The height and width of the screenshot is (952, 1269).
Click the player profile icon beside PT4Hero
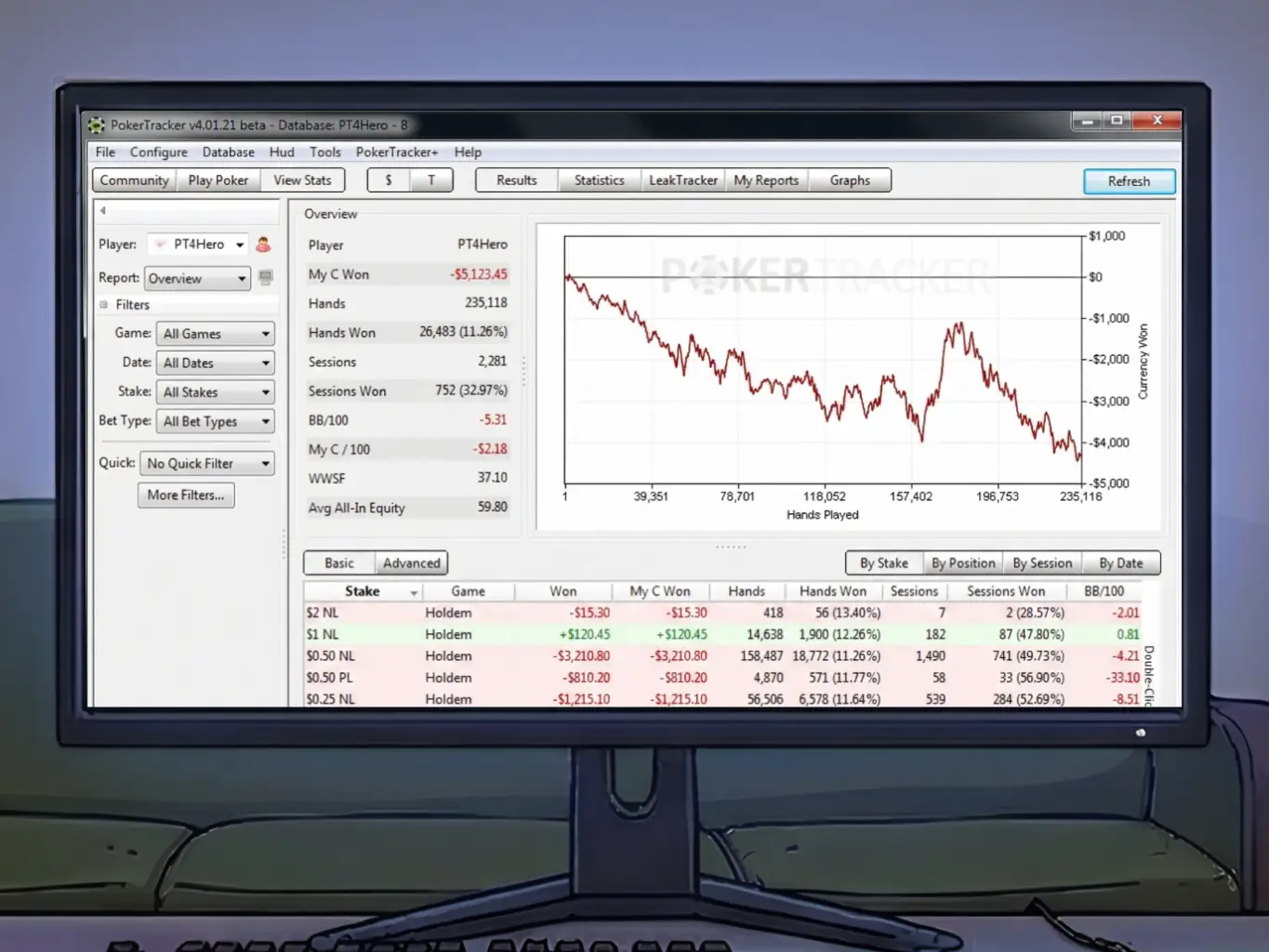263,244
